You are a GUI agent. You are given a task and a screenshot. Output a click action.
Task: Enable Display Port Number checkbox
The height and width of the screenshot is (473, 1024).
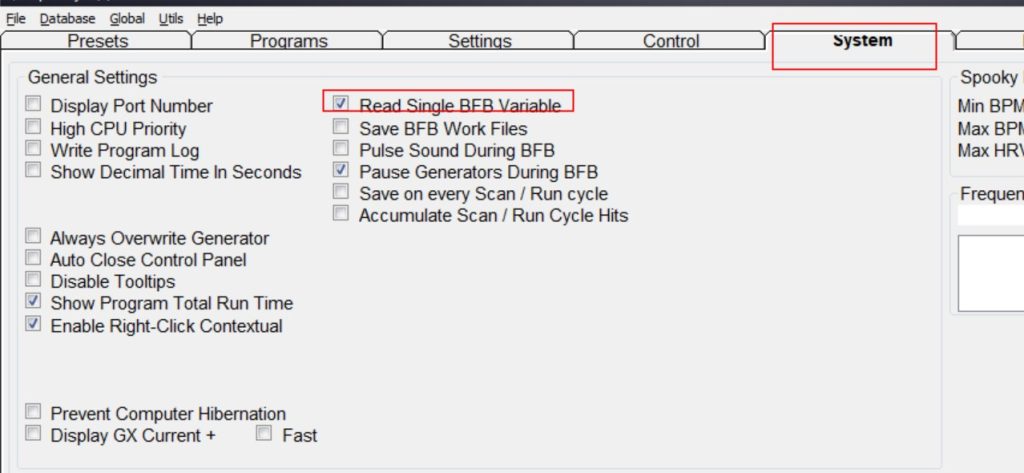point(34,105)
